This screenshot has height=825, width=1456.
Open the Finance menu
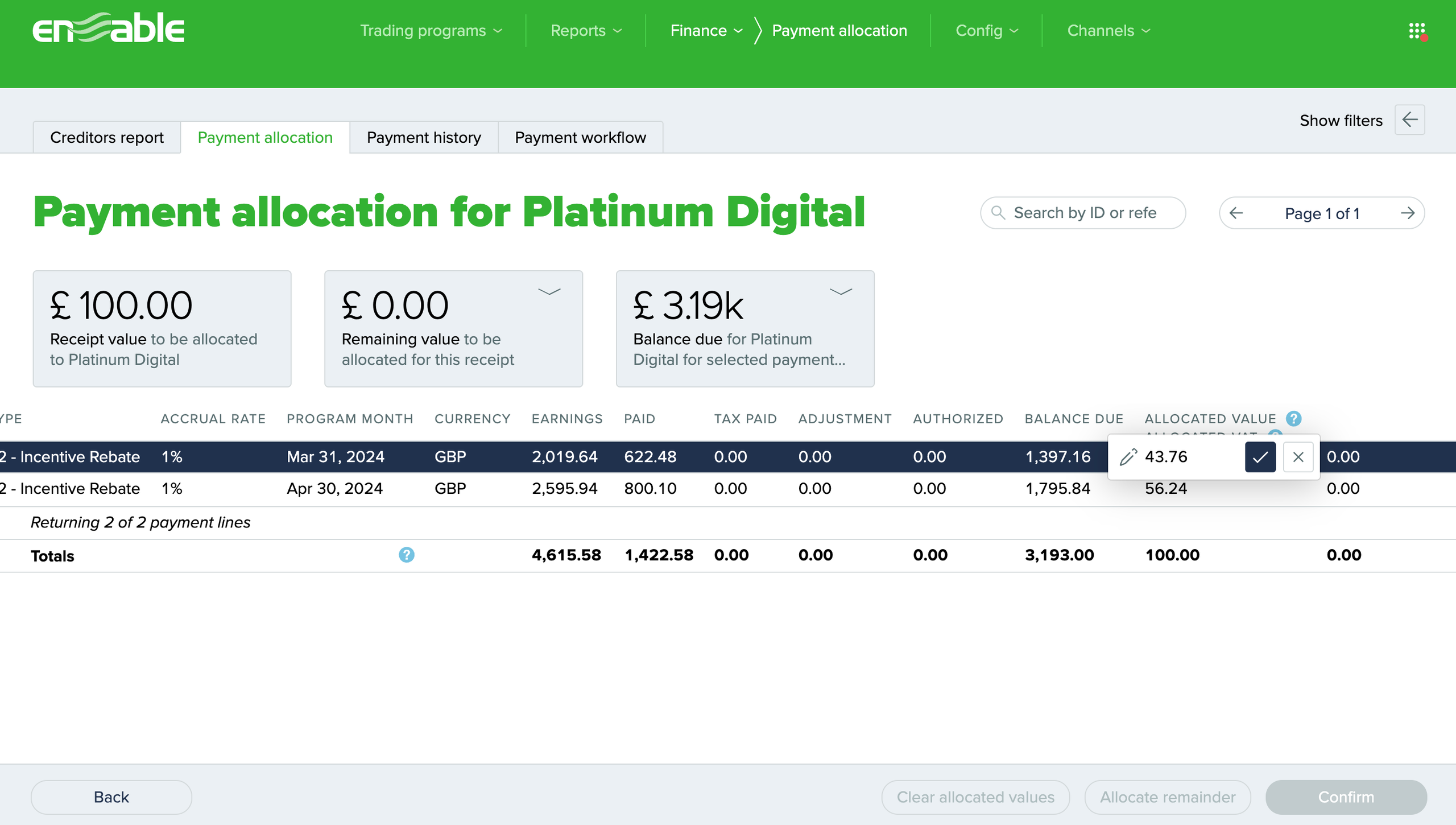click(706, 31)
